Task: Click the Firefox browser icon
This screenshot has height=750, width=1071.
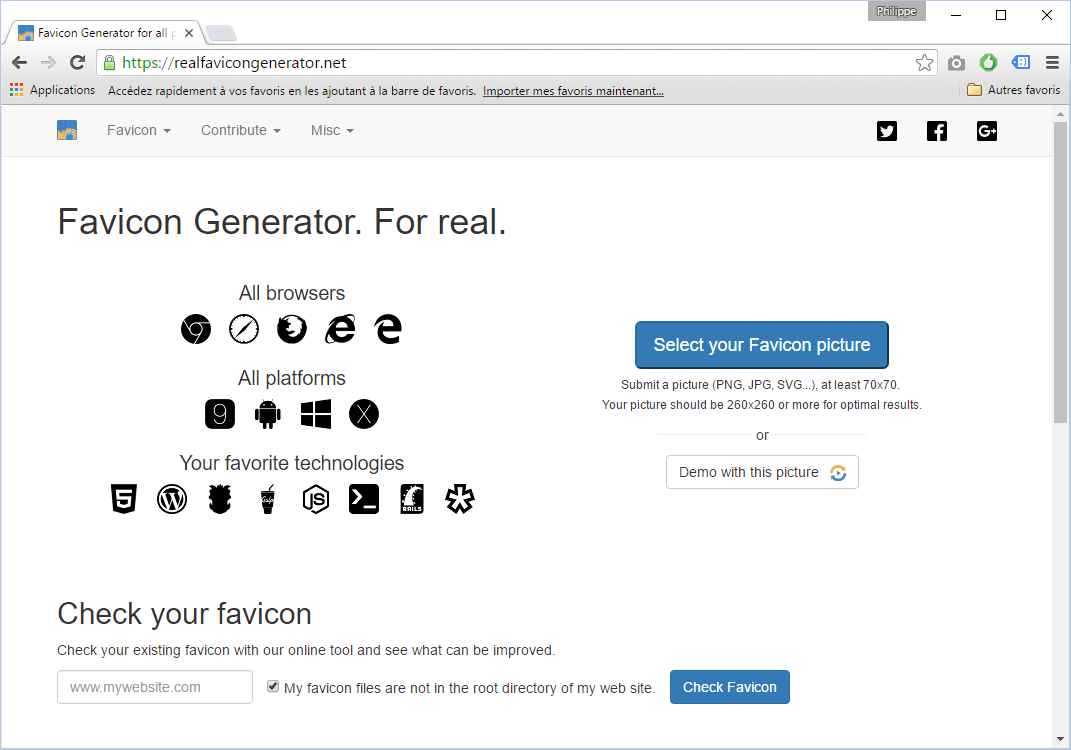Action: pyautogui.click(x=292, y=329)
